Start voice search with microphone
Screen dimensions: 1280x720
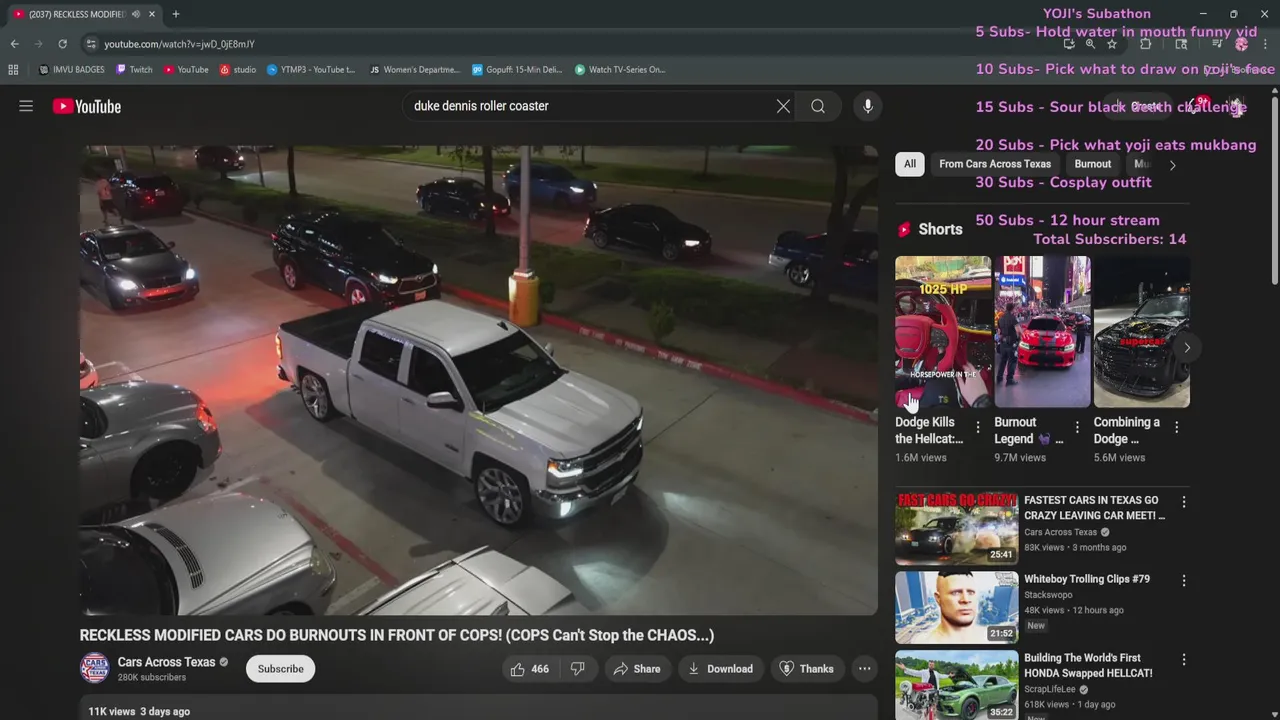coord(867,106)
